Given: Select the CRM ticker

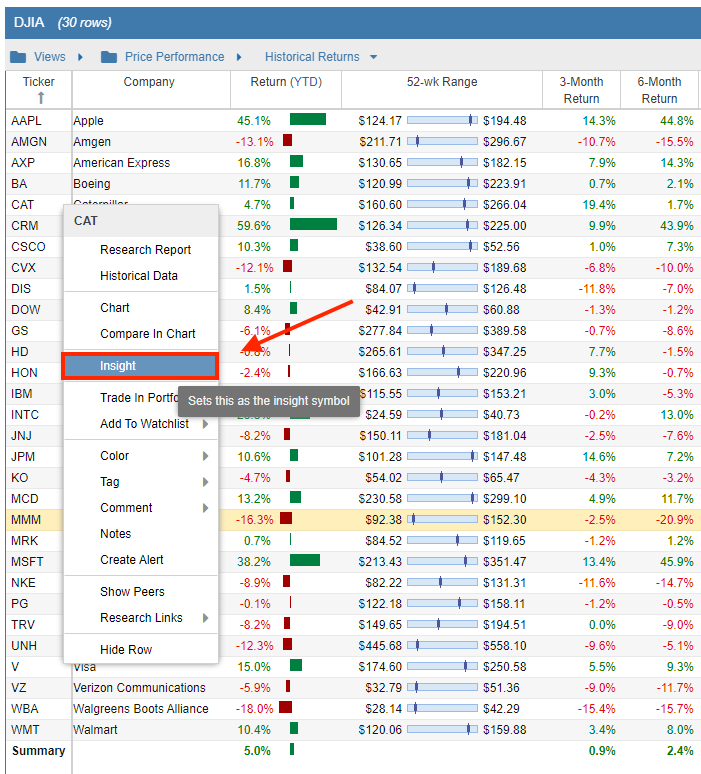Looking at the screenshot, I should pos(25,226).
